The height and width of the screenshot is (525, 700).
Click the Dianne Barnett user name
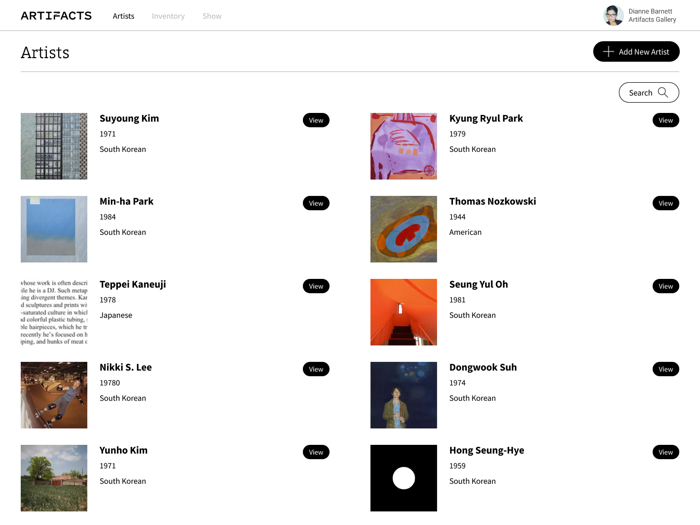tap(650, 11)
